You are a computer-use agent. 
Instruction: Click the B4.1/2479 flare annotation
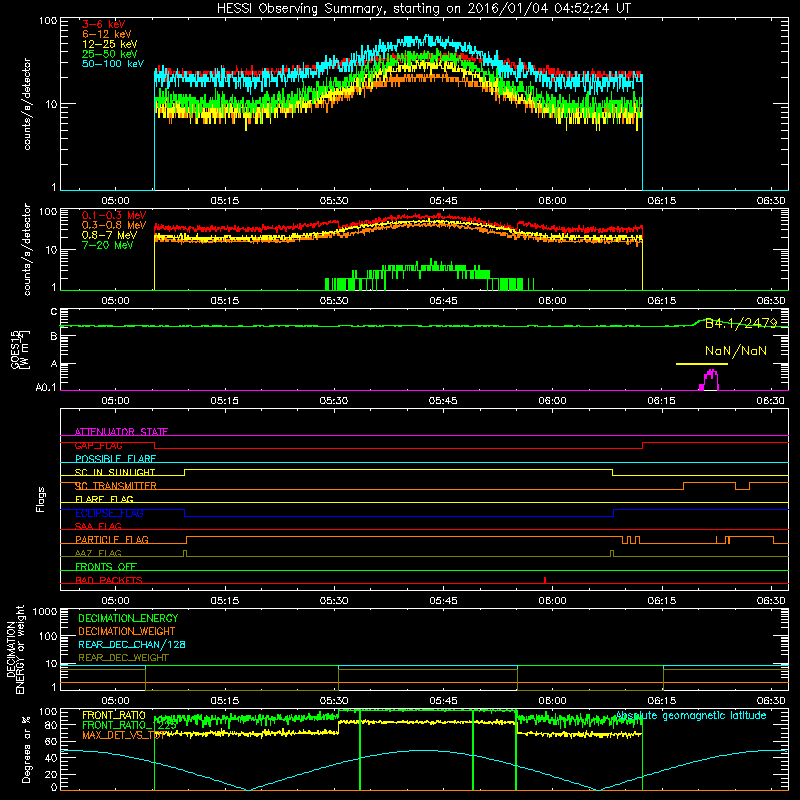[741, 323]
